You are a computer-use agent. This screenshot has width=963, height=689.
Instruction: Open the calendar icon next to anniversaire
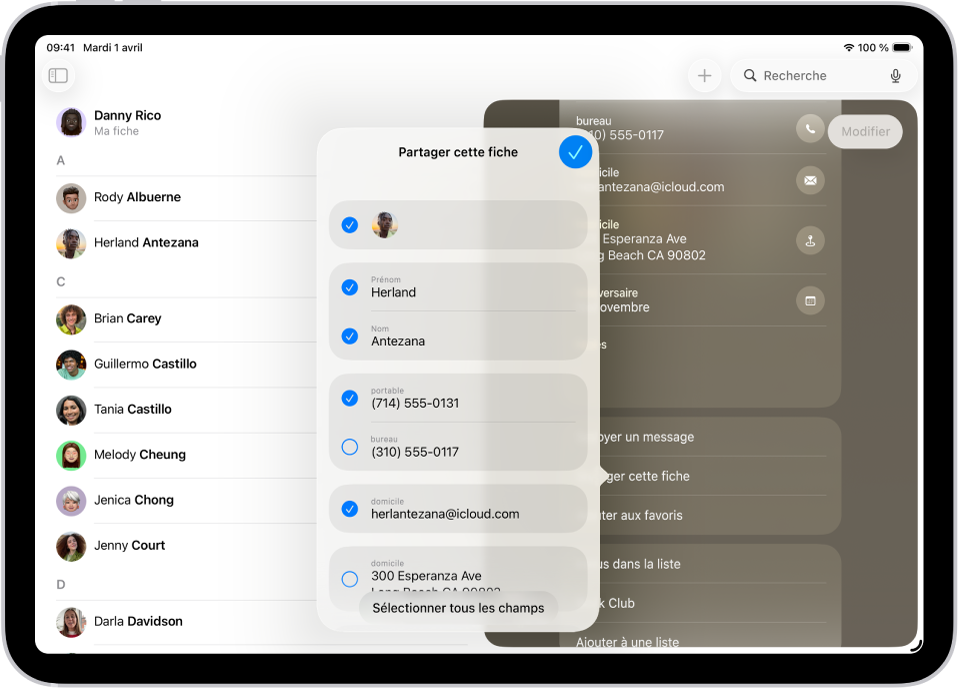click(809, 300)
